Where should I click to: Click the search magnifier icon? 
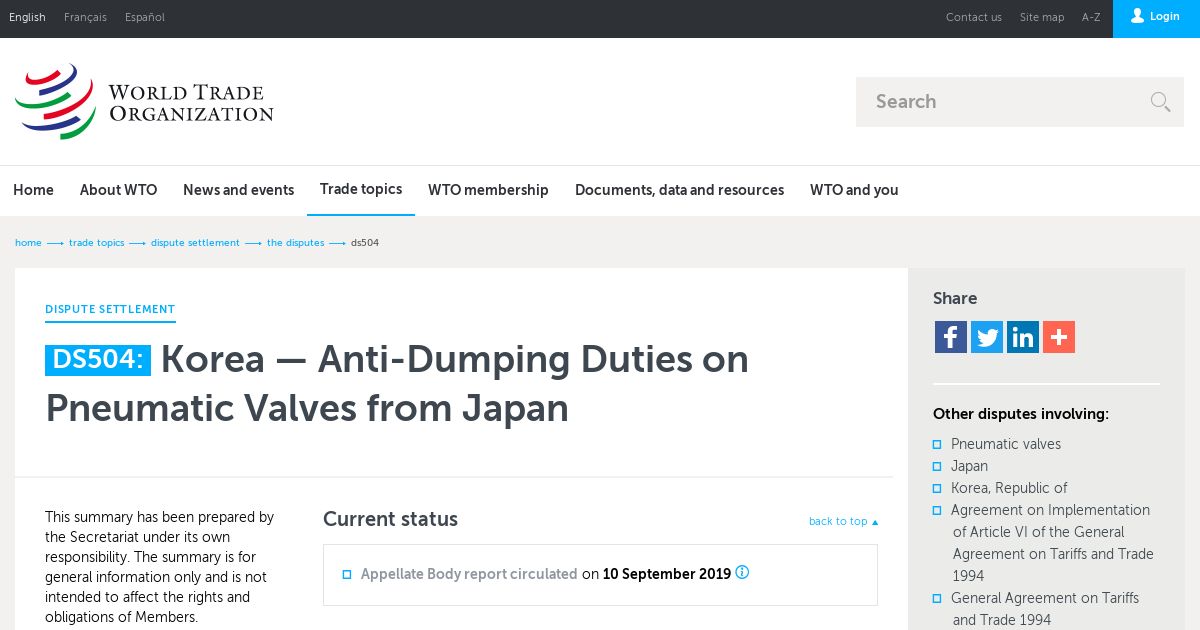1160,101
